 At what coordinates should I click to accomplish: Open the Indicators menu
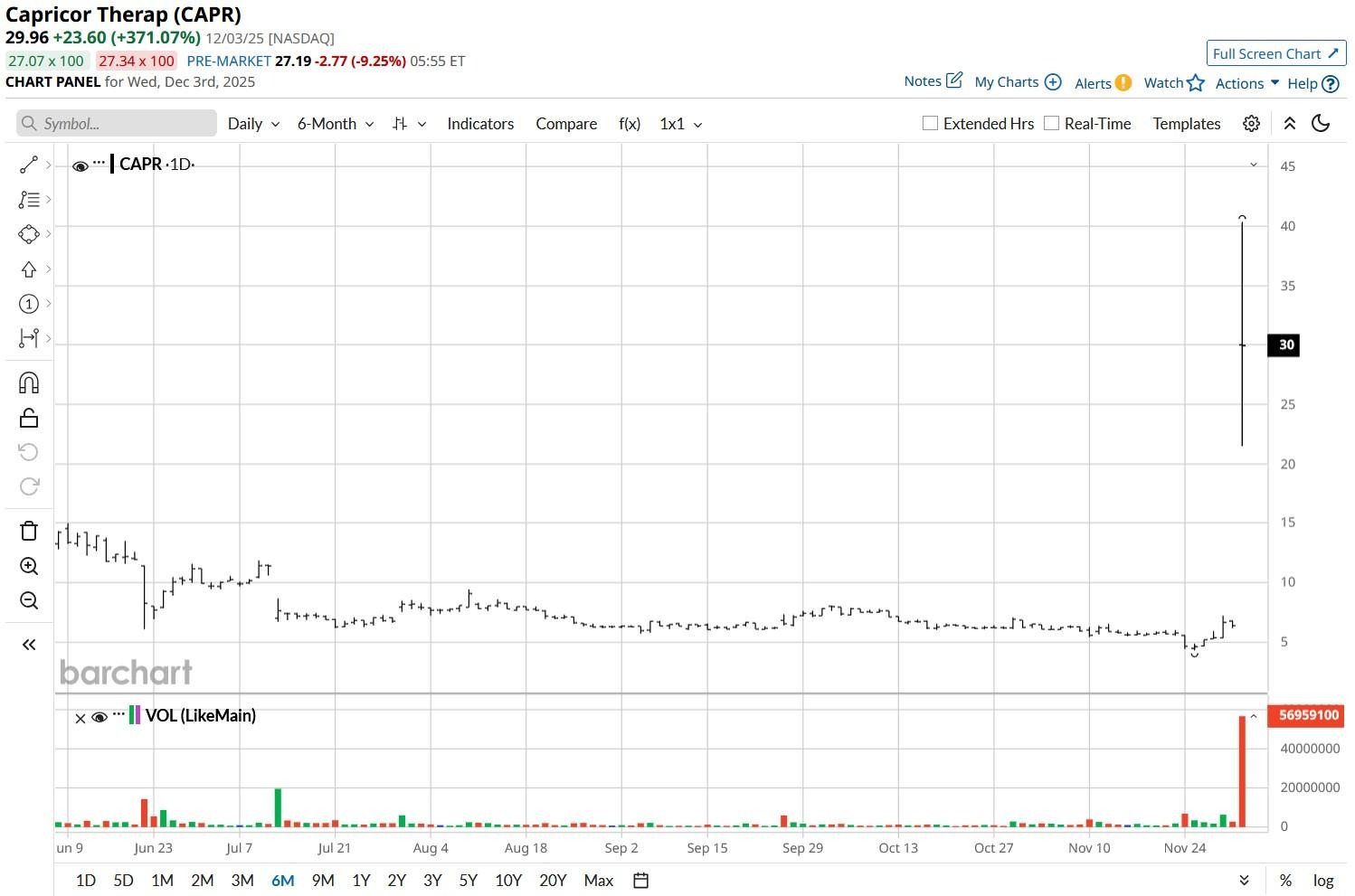(480, 124)
